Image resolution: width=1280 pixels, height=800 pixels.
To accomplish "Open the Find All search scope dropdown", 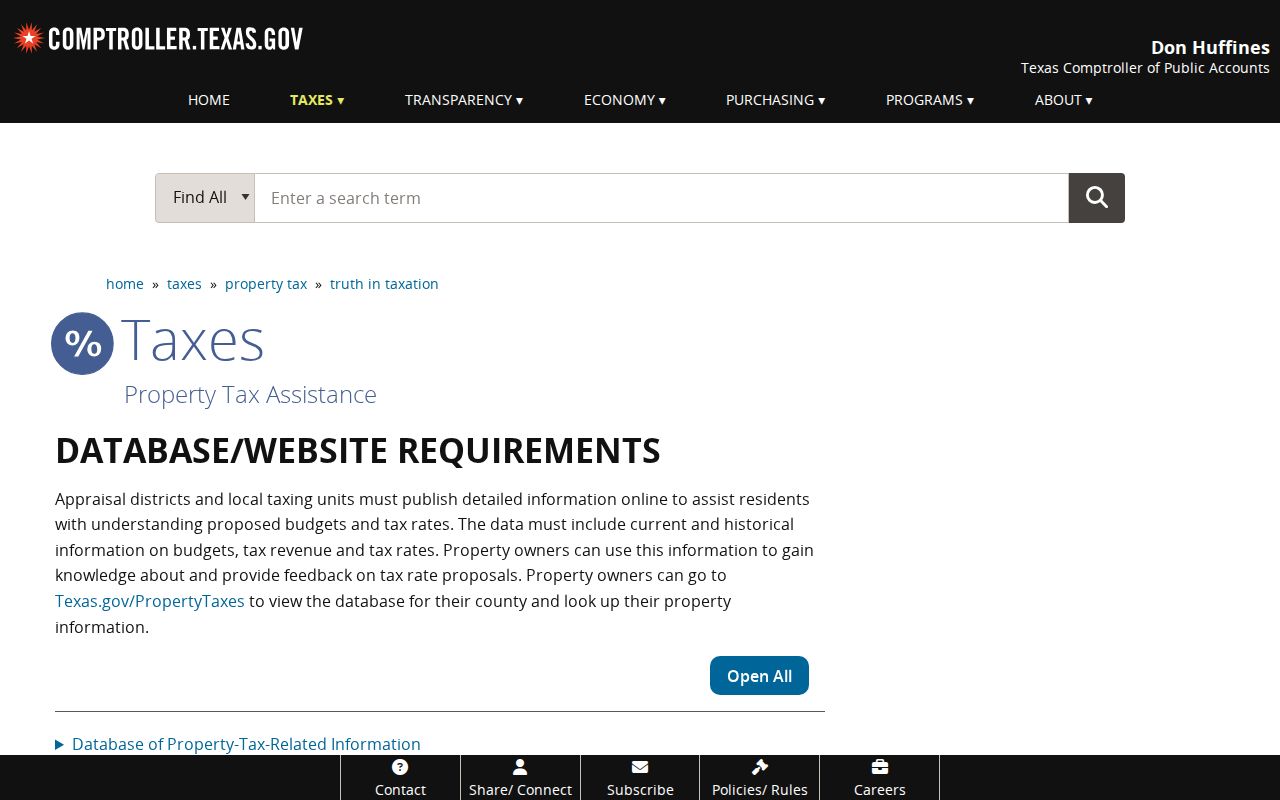I will click(x=205, y=198).
